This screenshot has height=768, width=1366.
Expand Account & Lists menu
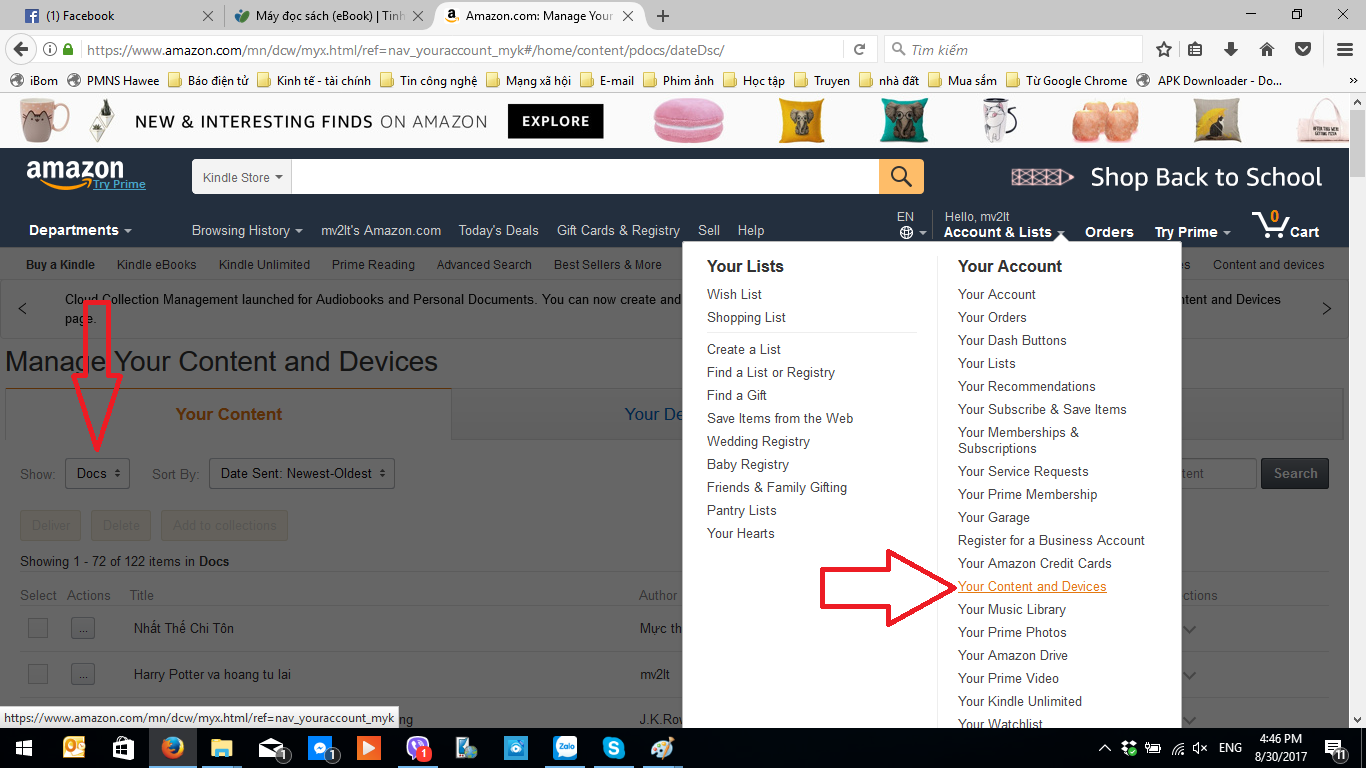tap(1004, 232)
